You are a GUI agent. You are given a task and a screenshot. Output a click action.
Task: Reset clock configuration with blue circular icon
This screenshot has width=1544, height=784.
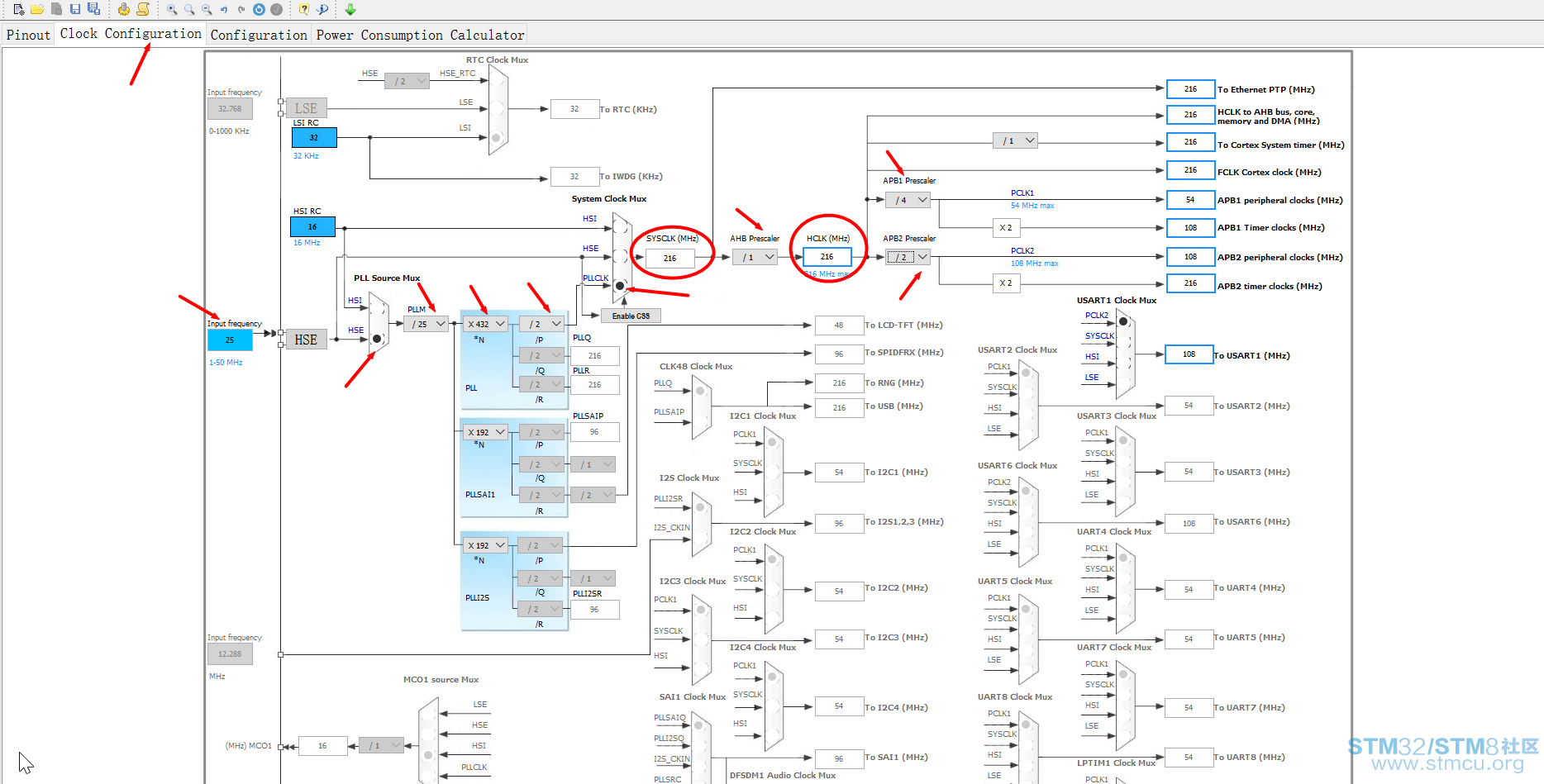[x=259, y=9]
